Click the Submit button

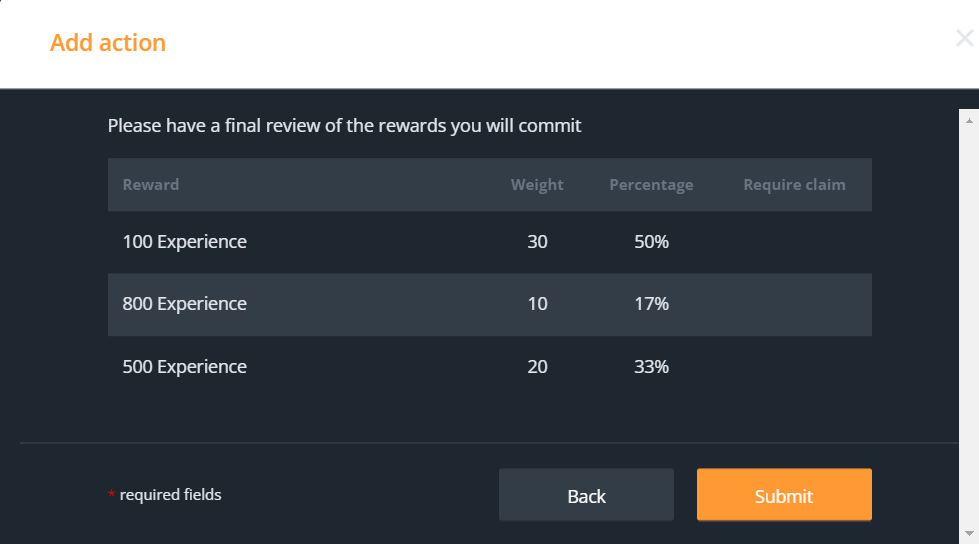pyautogui.click(x=784, y=495)
